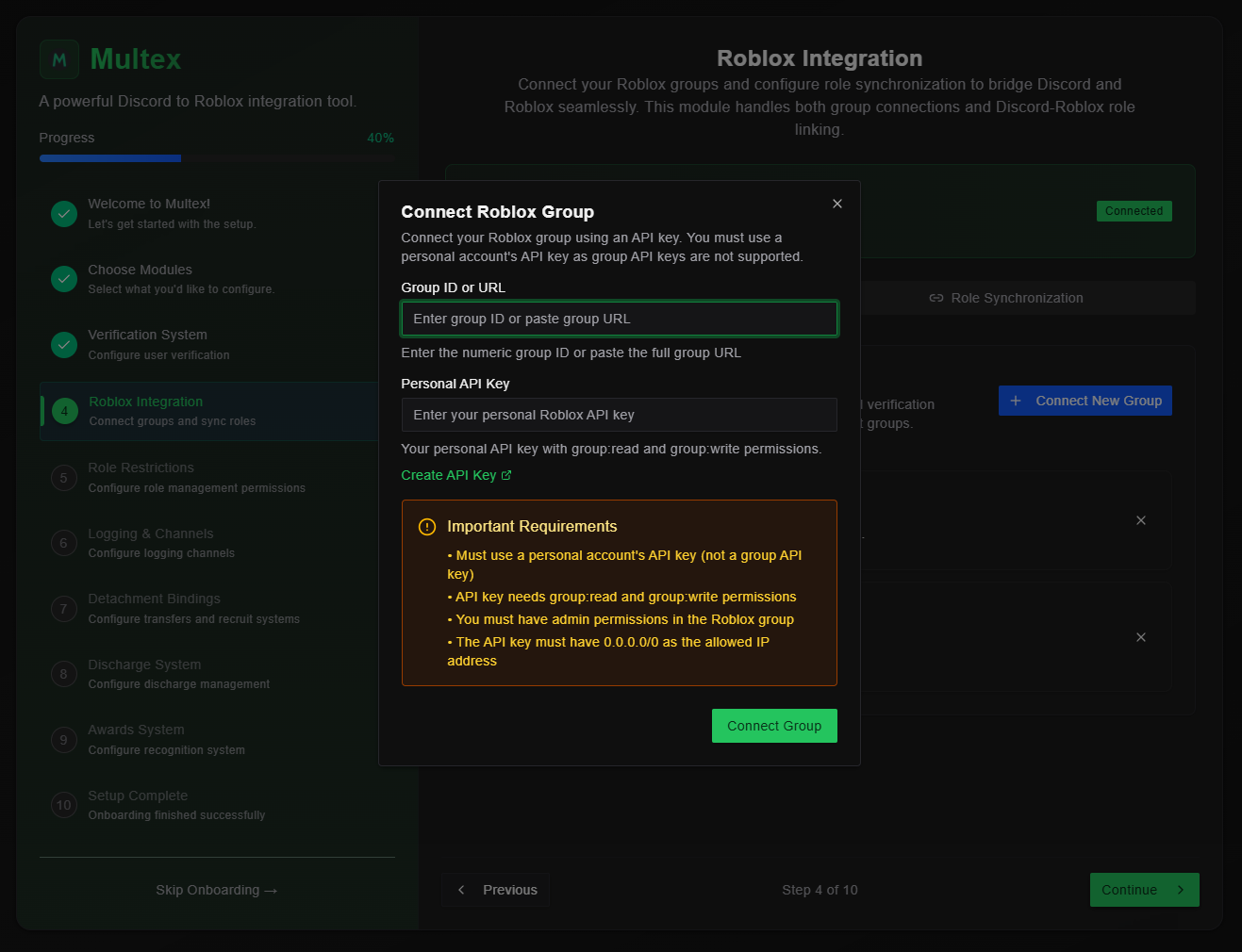Viewport: 1242px width, 952px height.
Task: Click the left chevron on Previous
Action: pyautogui.click(x=461, y=890)
